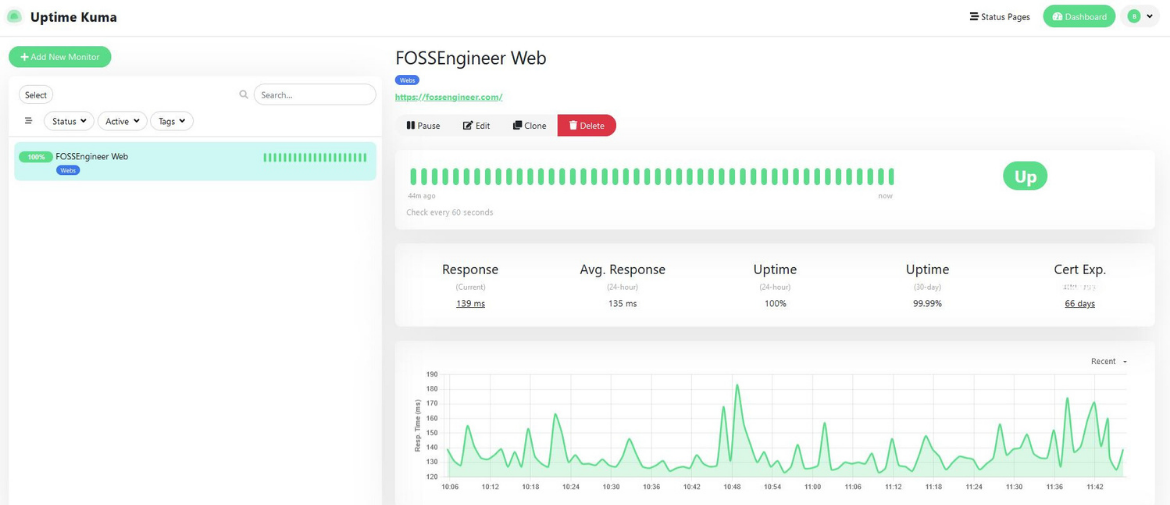The height and width of the screenshot is (505, 1170).
Task: Open the https://fossengineer.com/ link
Action: tap(448, 97)
